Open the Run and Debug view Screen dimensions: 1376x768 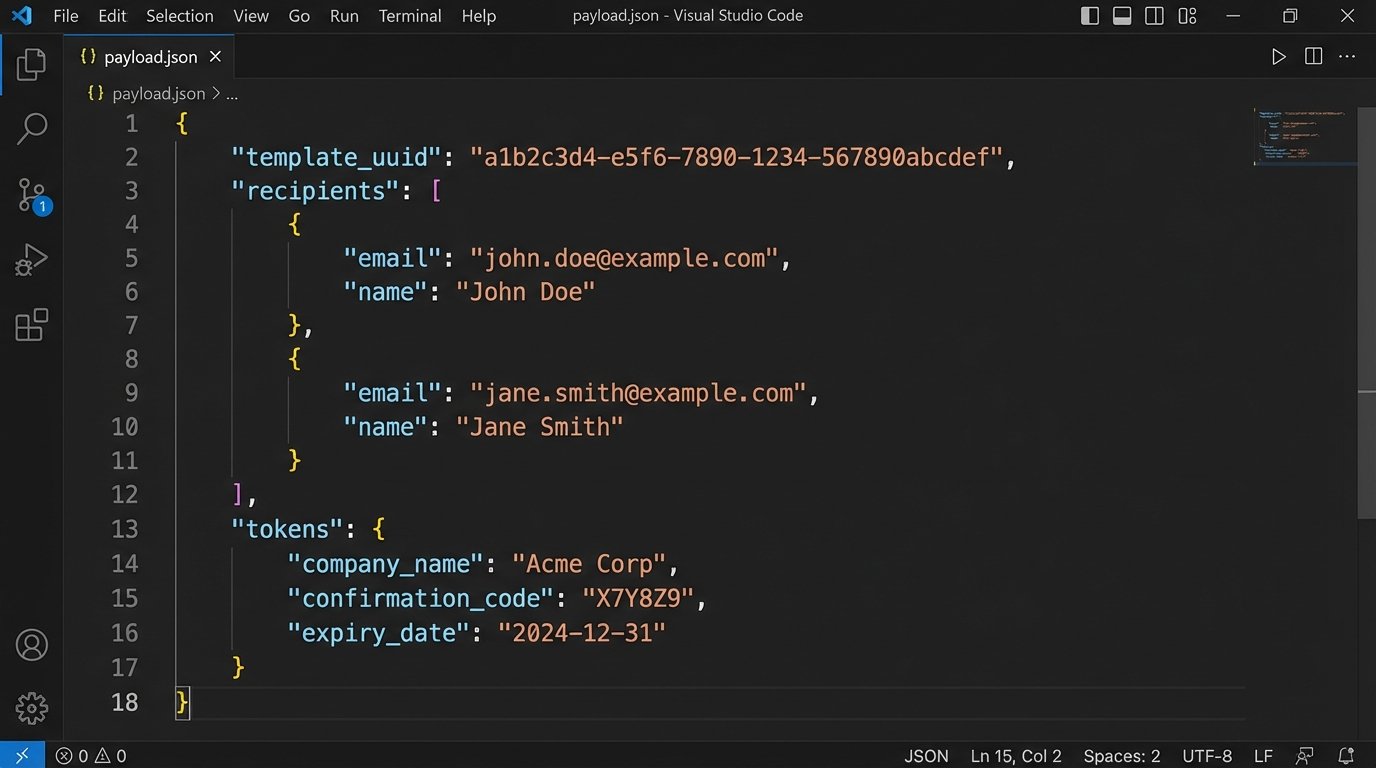click(31, 260)
